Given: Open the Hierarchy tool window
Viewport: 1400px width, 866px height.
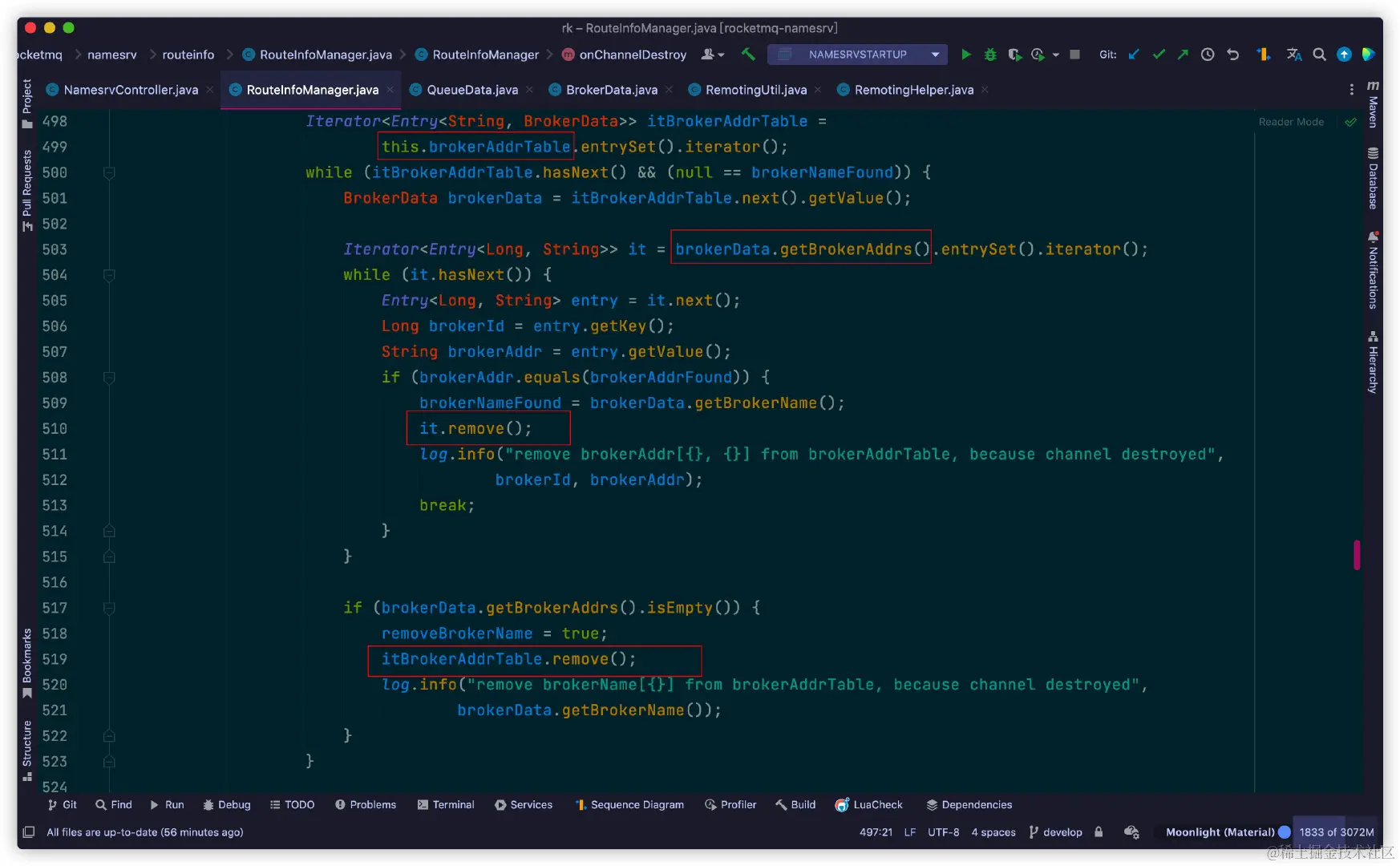Looking at the screenshot, I should coord(1373,362).
